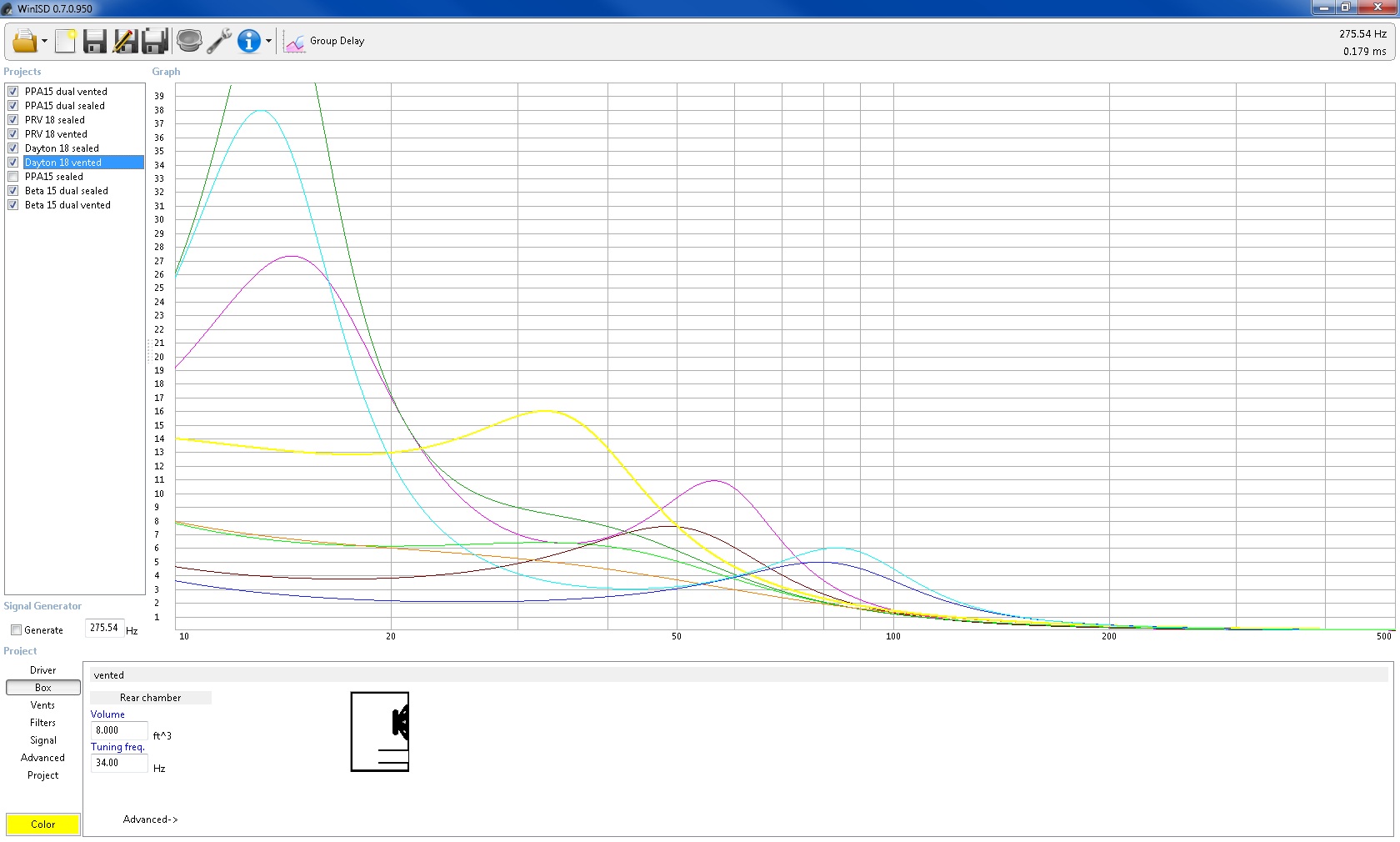Toggle the Beta 15 dual vented checkbox
Image resolution: width=1400 pixels, height=842 pixels.
pos(13,205)
